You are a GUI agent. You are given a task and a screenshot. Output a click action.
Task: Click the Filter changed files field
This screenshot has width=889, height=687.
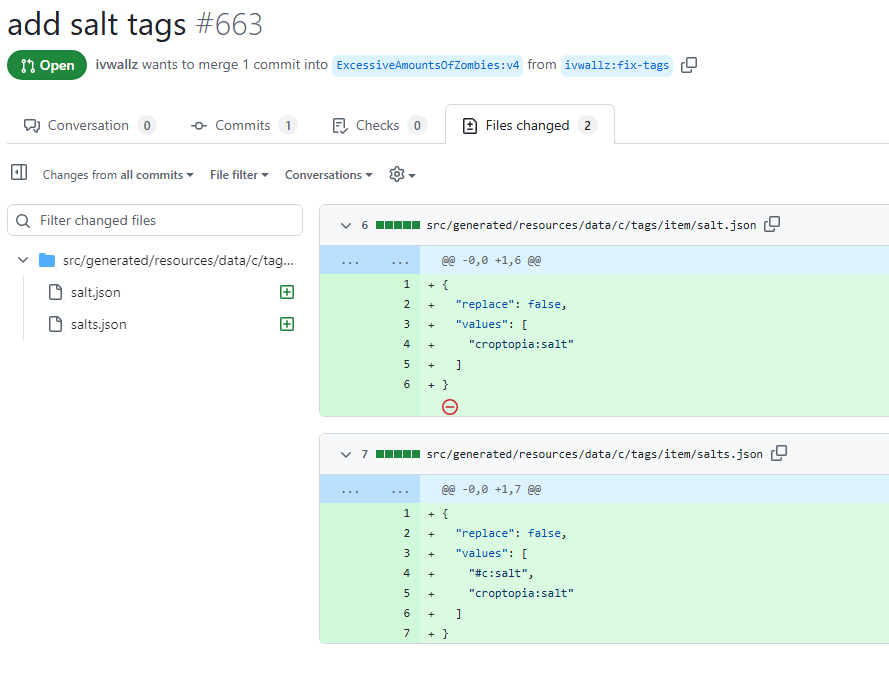[x=155, y=220]
